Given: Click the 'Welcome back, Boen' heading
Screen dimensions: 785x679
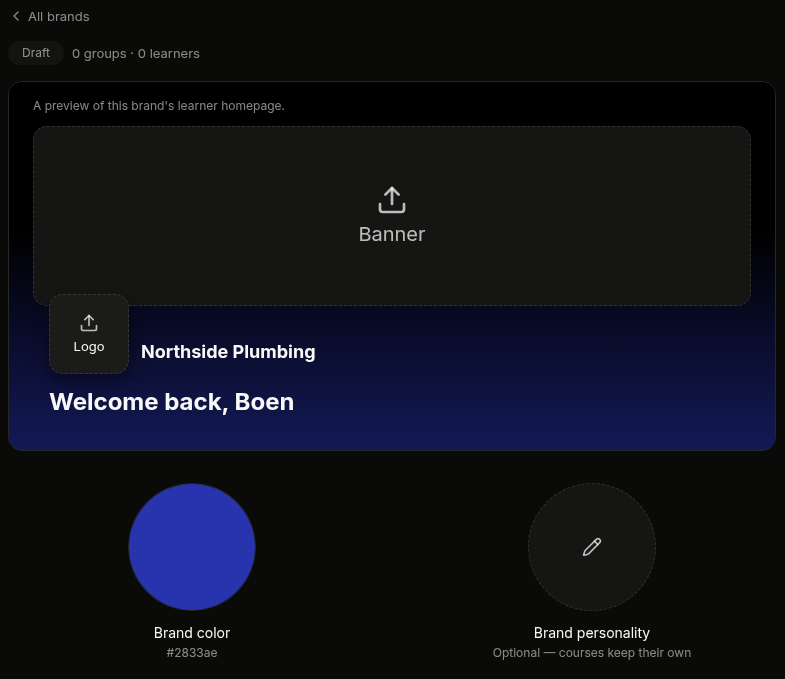Looking at the screenshot, I should pos(172,402).
